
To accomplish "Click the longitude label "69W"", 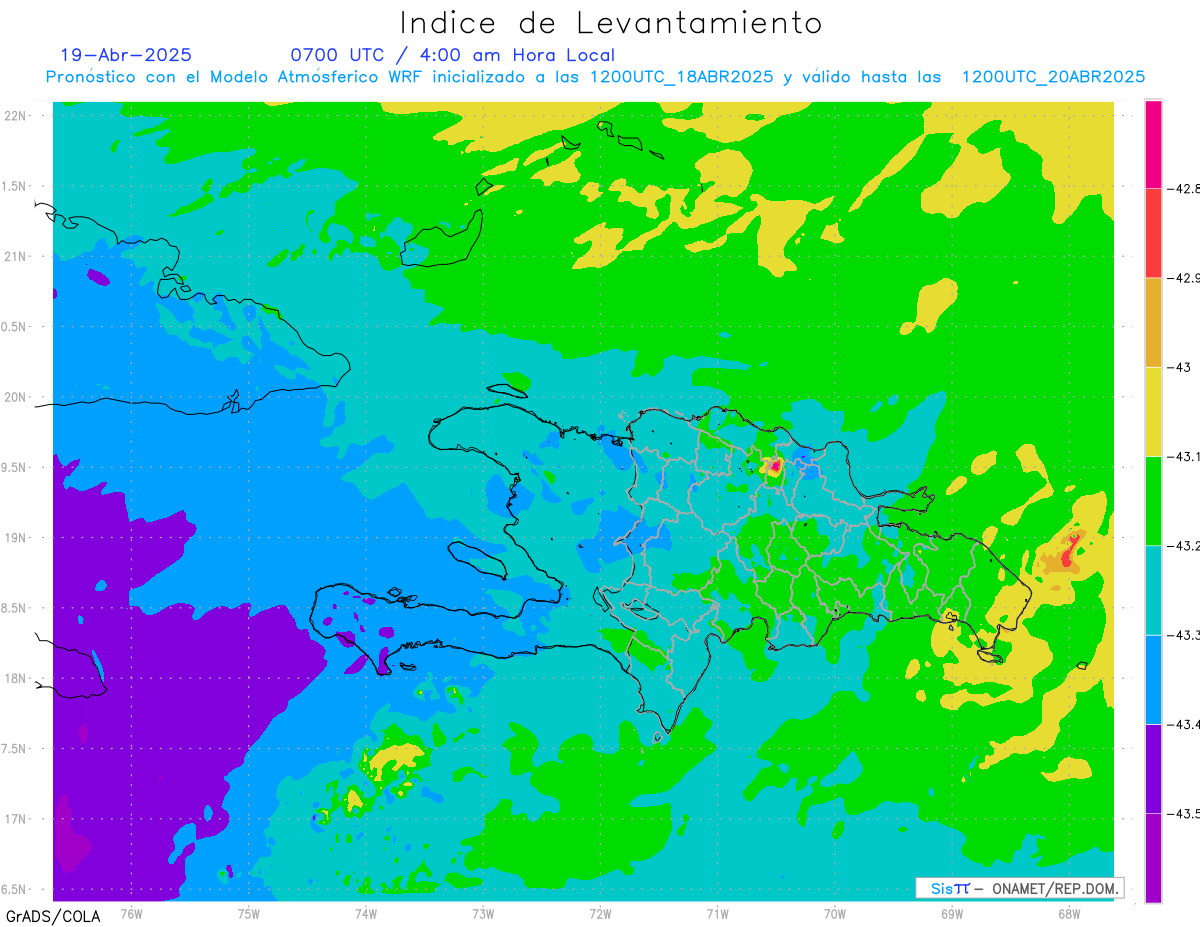I will click(951, 913).
